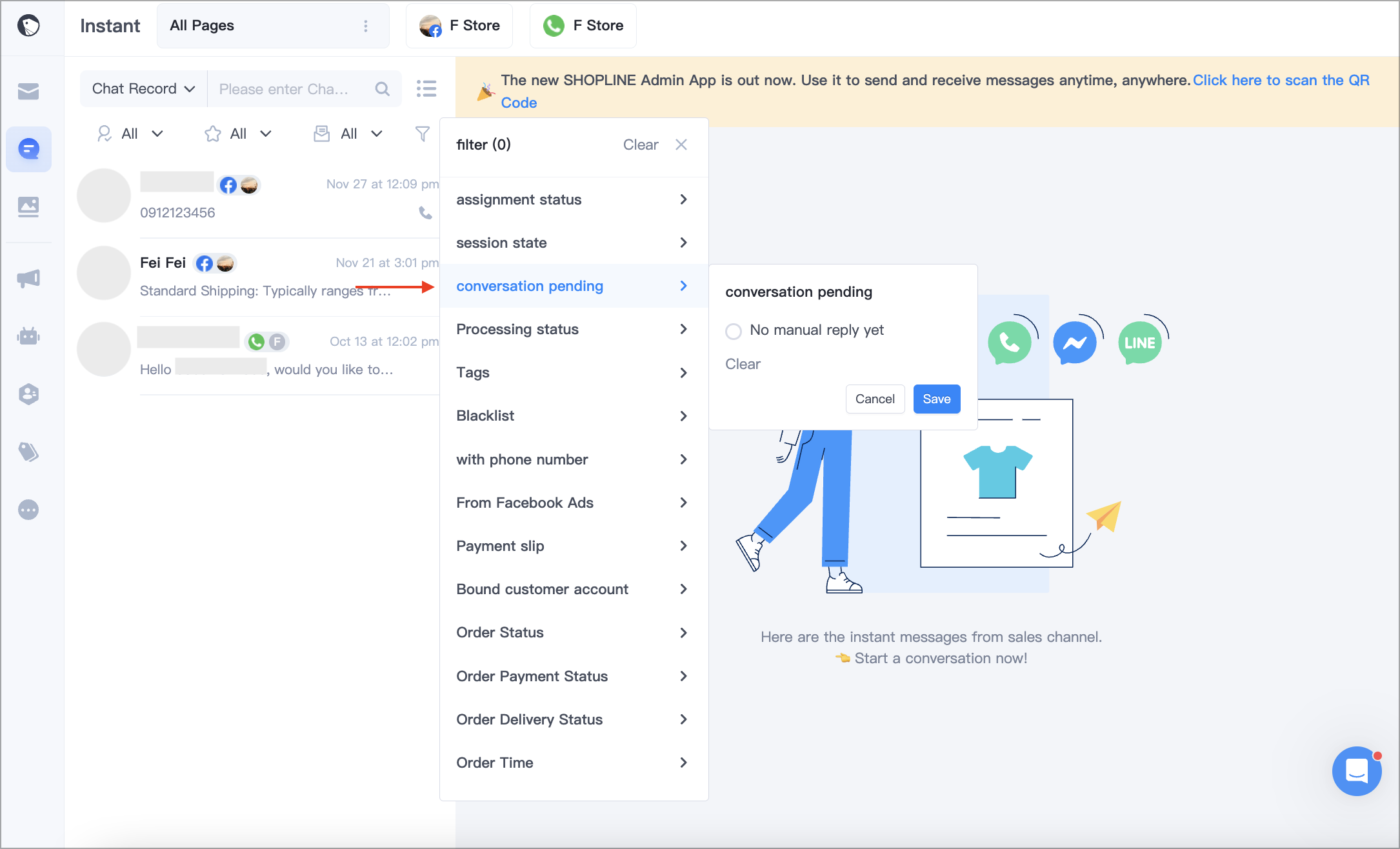Expand Order Time filter
Viewport: 1400px width, 849px height.
point(574,763)
